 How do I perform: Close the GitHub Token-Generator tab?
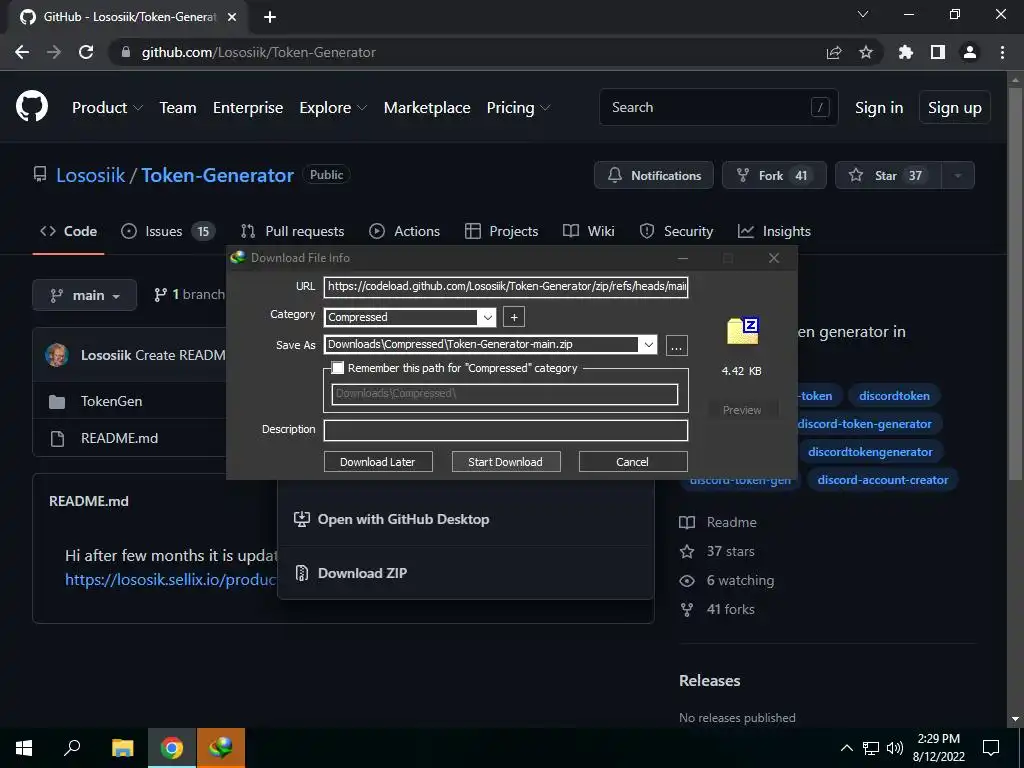coord(232,17)
